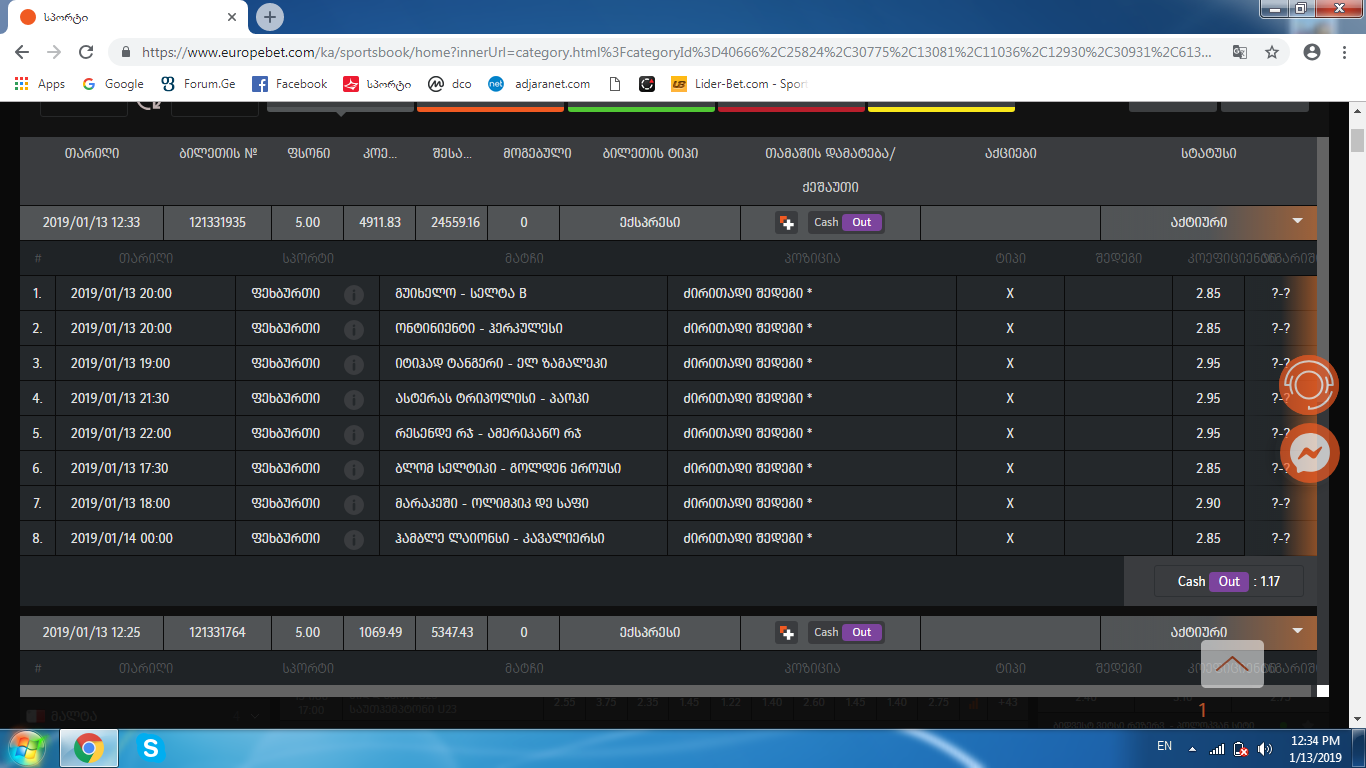The image size is (1366, 768).
Task: Collapse ticket 121331935 via its status arrow
Action: [x=1298, y=221]
